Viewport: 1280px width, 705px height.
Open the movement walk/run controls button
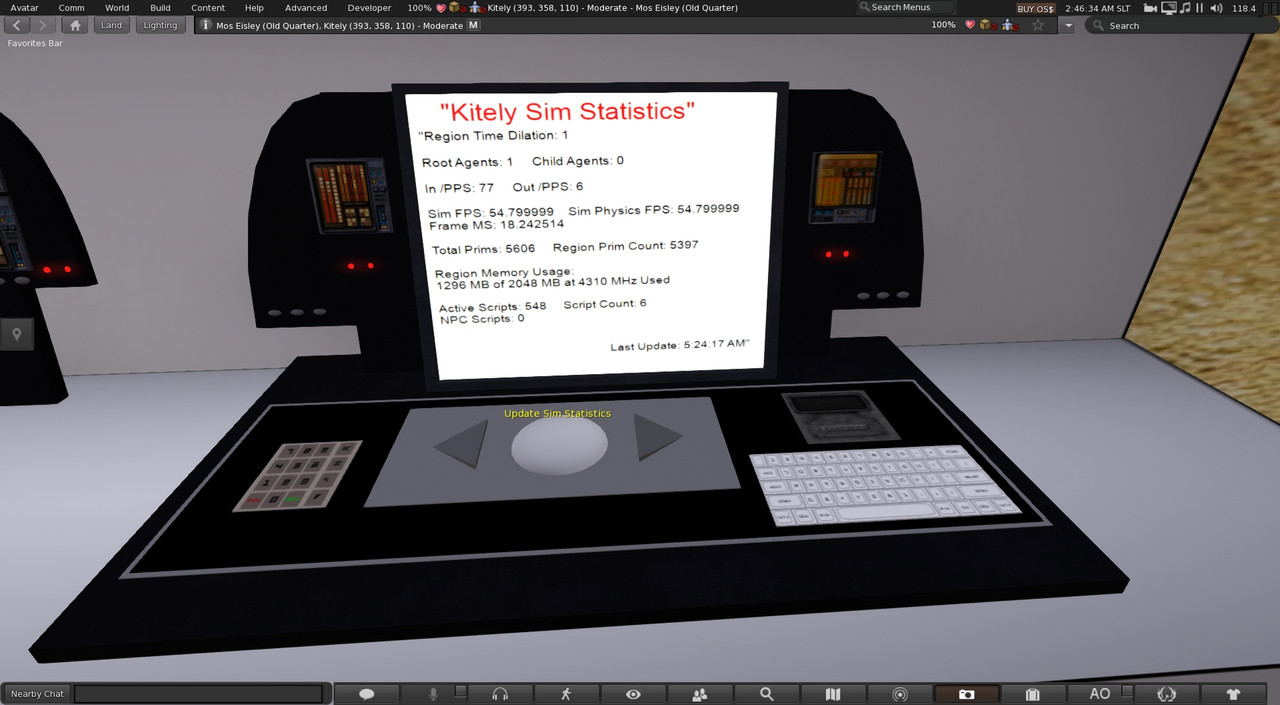566,694
